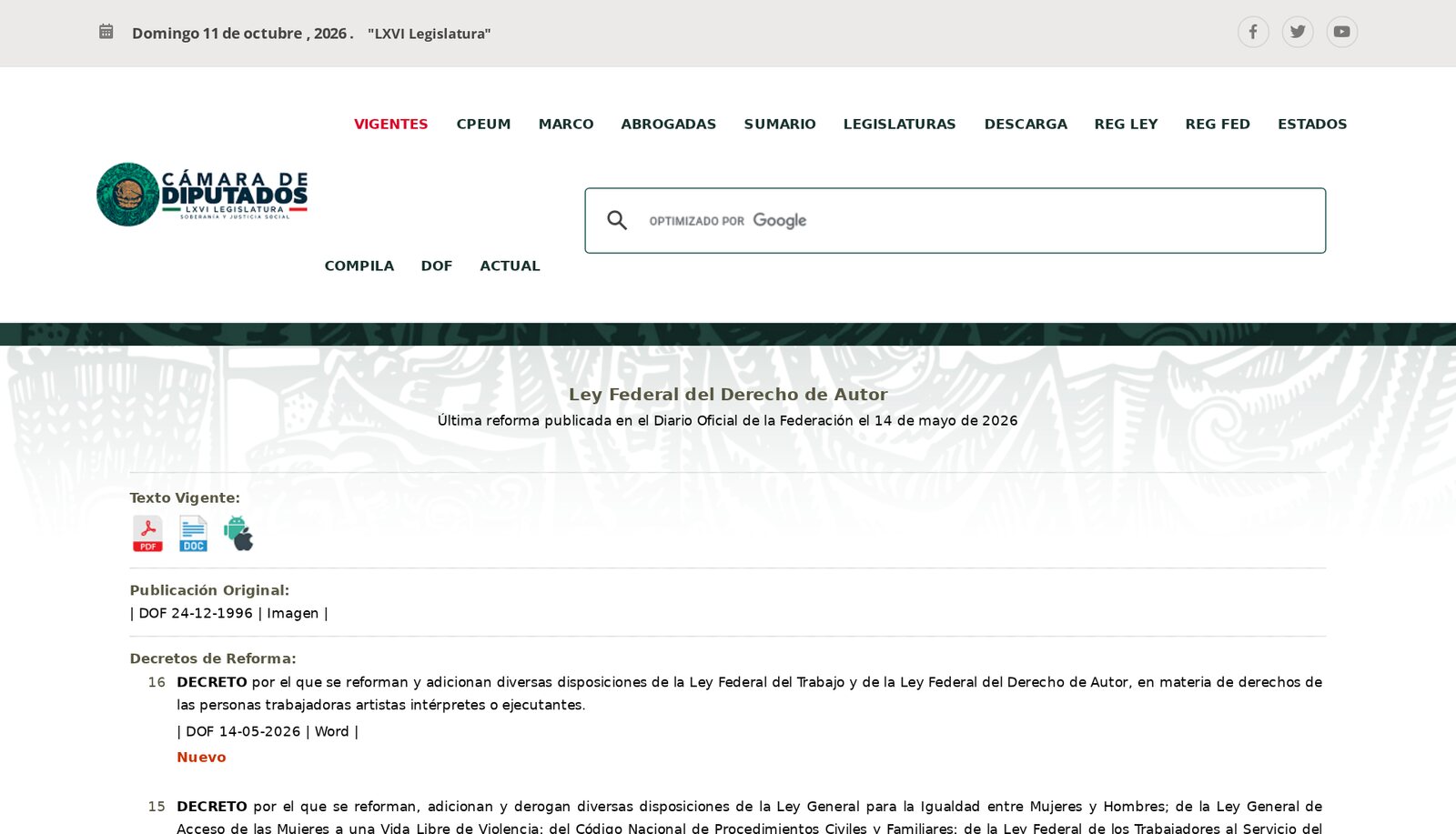Open the MARCO menu item

566,124
